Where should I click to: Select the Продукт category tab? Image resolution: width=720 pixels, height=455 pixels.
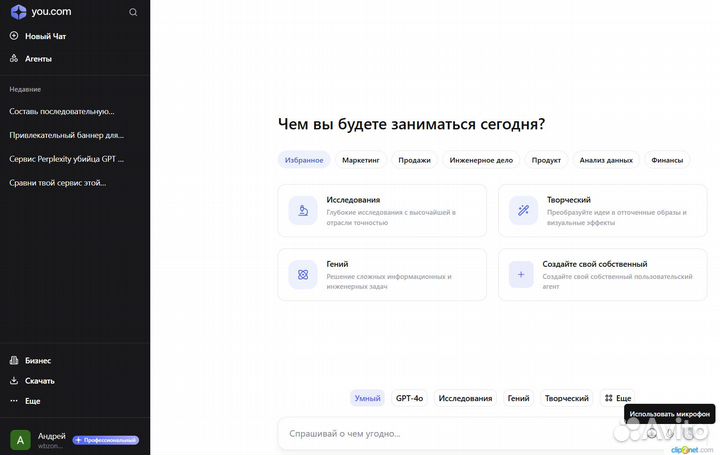tap(546, 160)
